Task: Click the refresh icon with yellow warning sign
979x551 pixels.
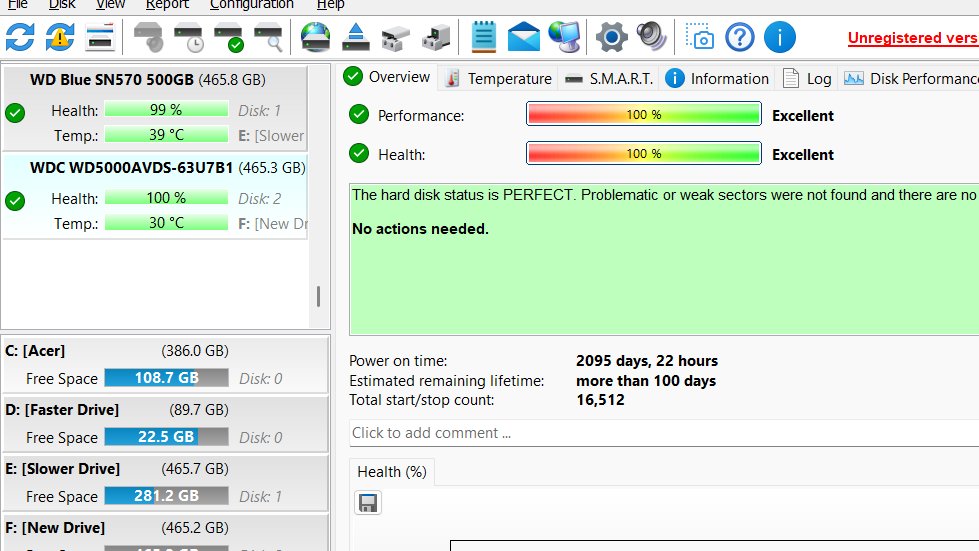Action: 60,37
